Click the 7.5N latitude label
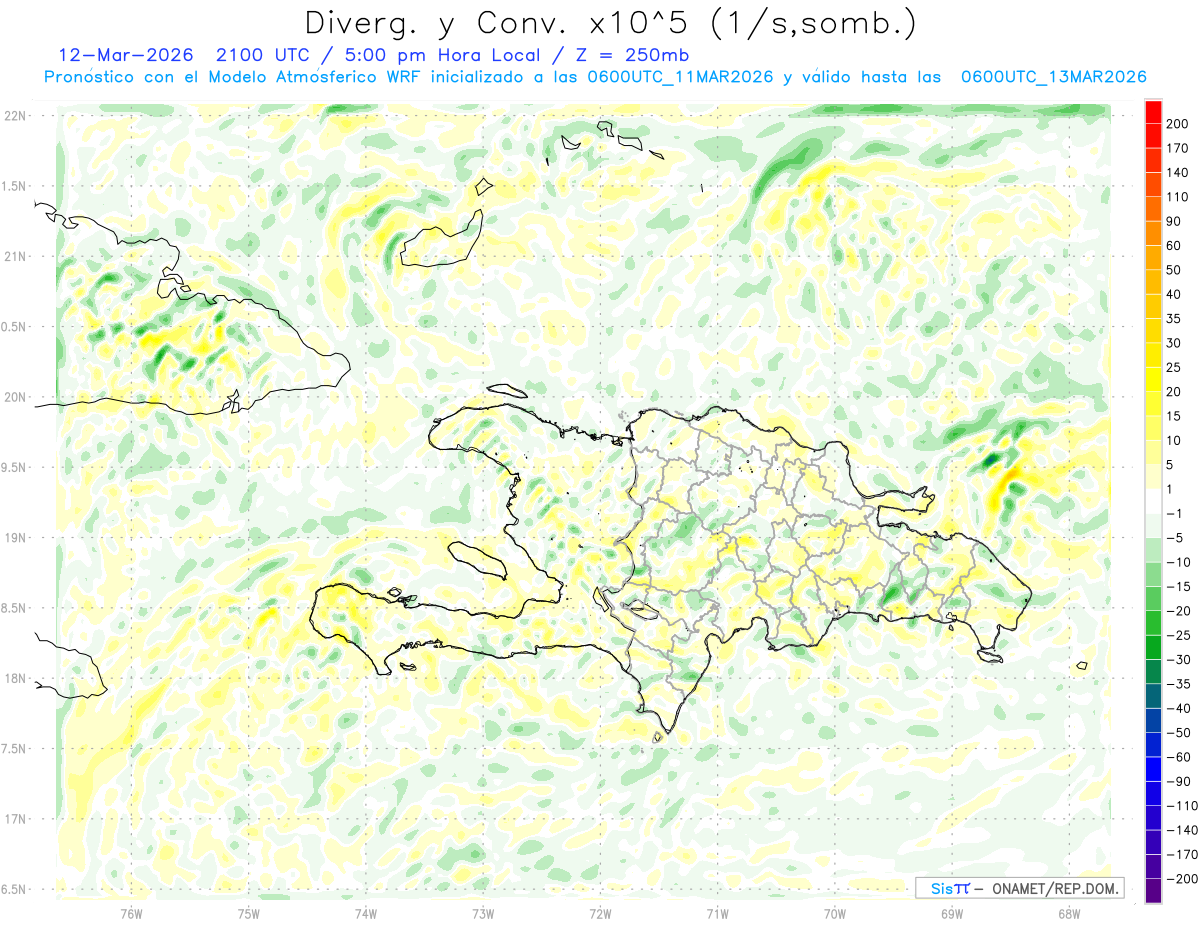Image resolution: width=1200 pixels, height=927 pixels. pos(14,749)
